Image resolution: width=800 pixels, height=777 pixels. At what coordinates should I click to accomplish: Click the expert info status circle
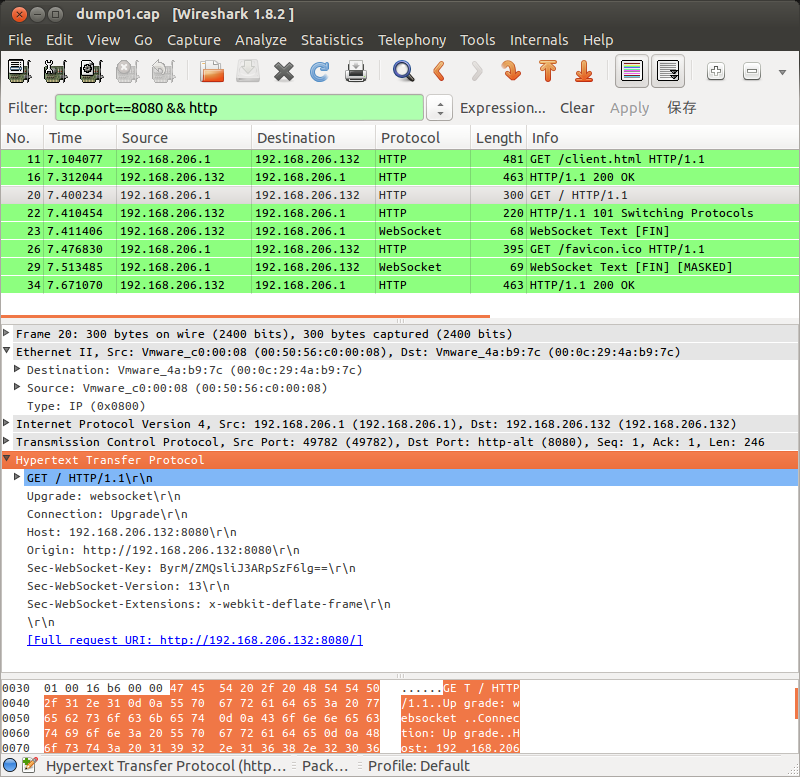pos(10,765)
